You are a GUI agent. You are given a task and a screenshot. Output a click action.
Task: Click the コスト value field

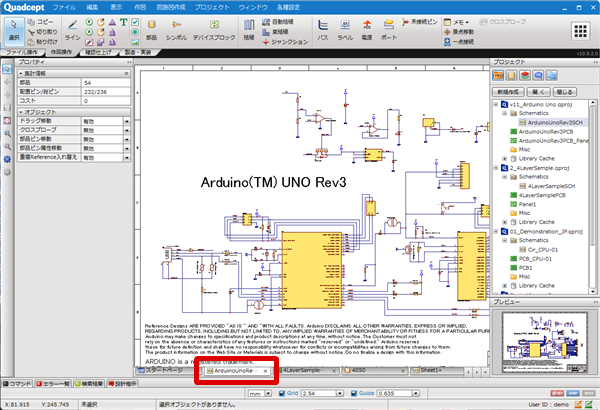click(x=106, y=101)
